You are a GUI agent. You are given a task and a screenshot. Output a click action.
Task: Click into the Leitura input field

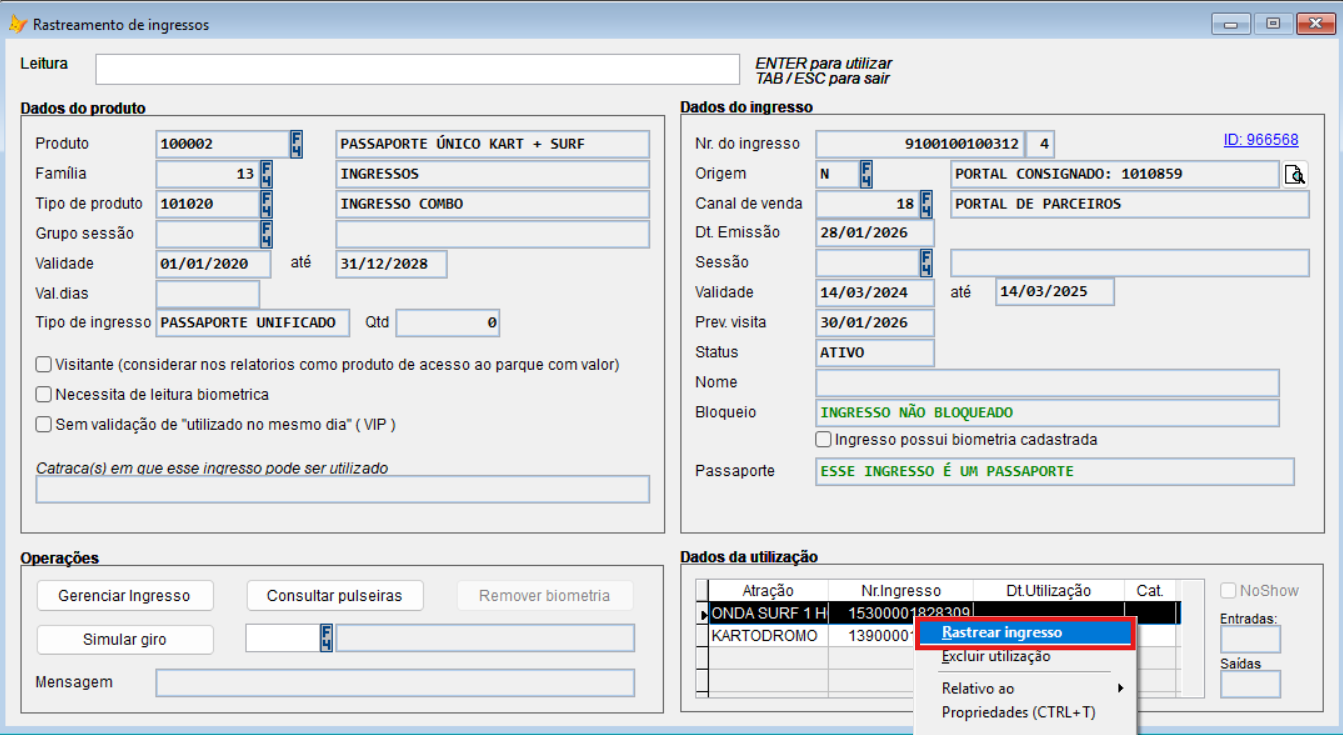pos(416,69)
